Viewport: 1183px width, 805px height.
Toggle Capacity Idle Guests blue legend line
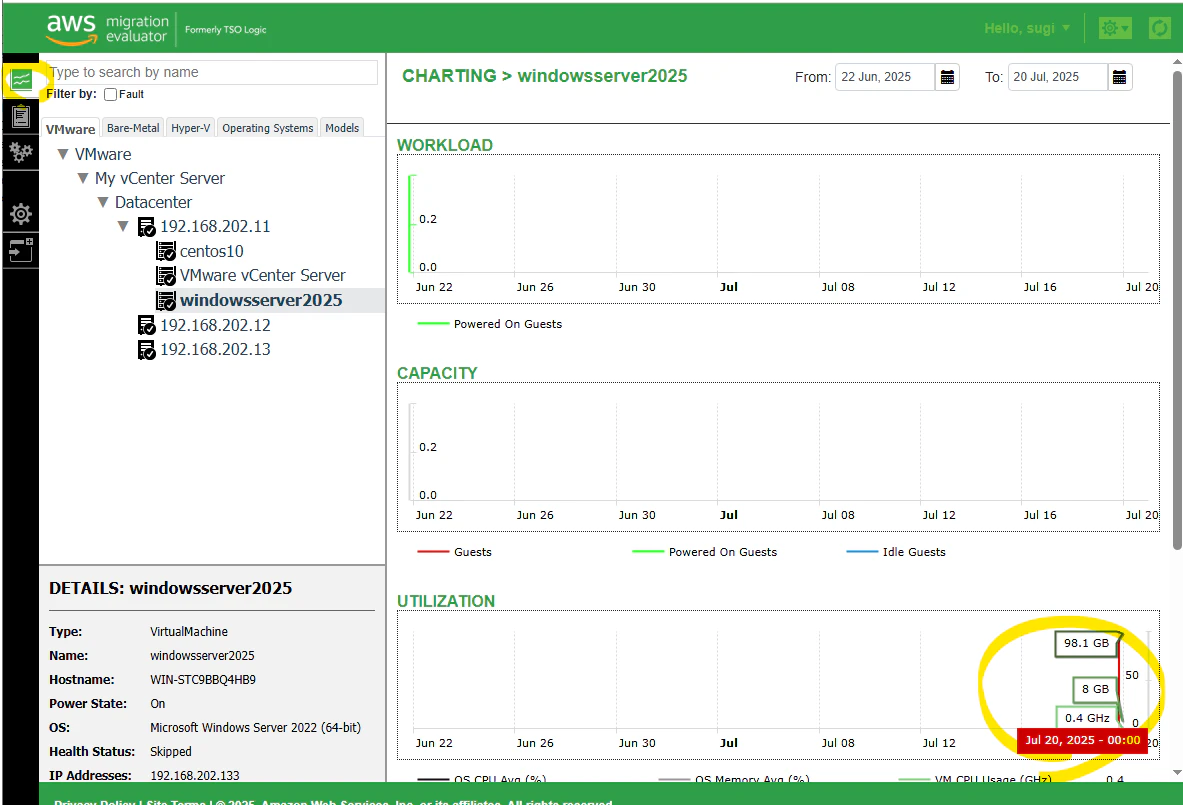click(862, 552)
